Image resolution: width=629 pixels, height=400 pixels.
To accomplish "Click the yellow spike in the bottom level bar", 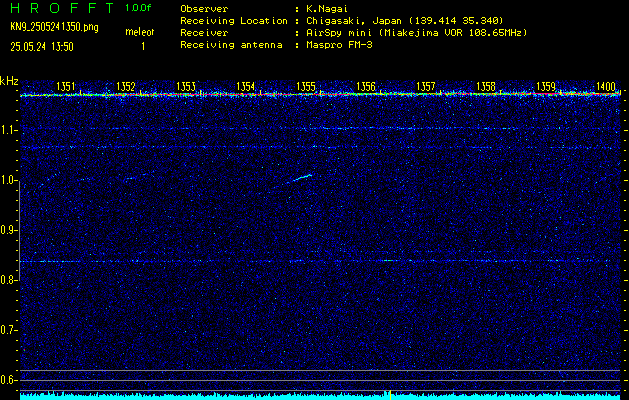I will point(390,395).
